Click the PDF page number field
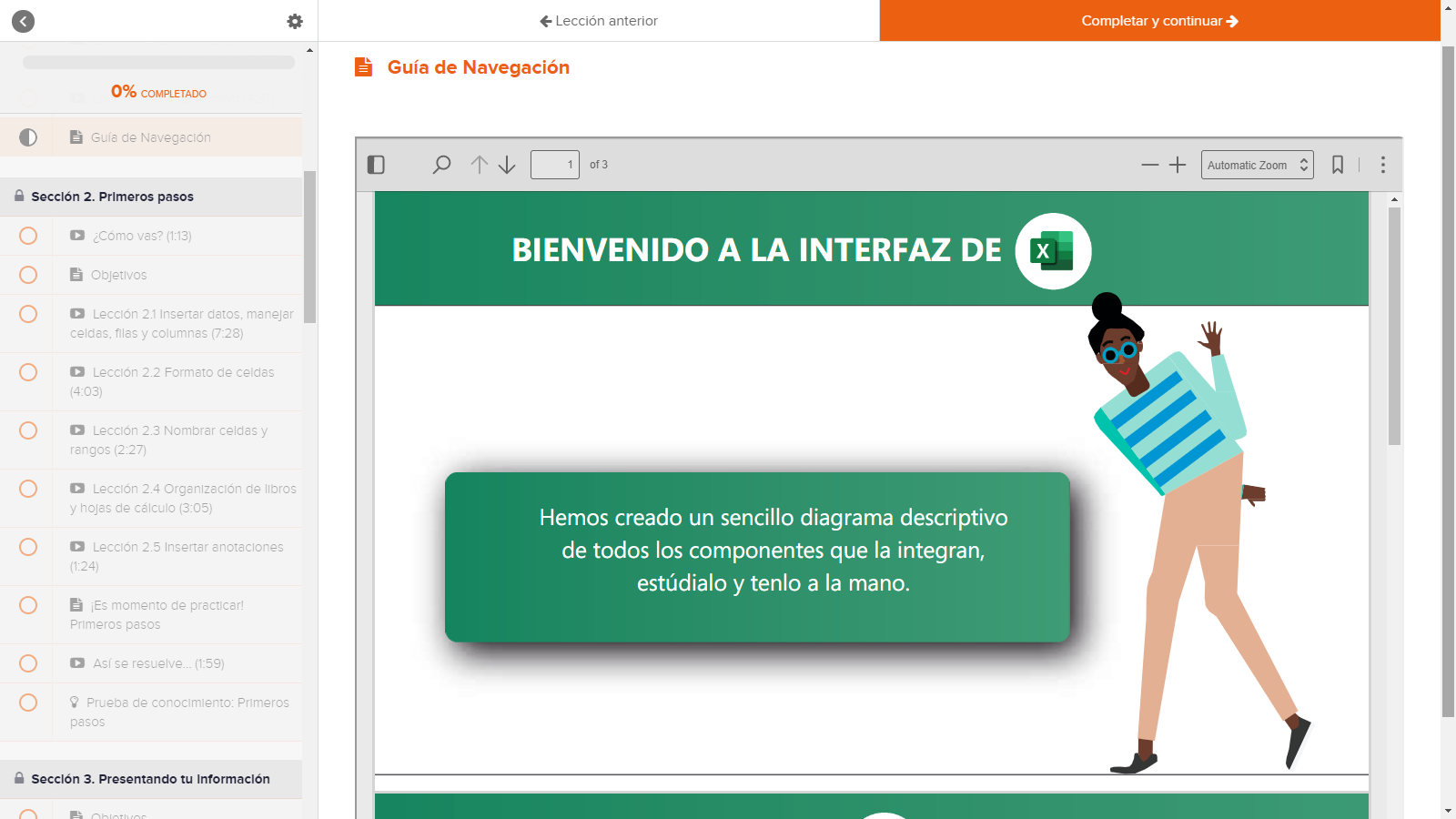The height and width of the screenshot is (819, 1456). [555, 165]
